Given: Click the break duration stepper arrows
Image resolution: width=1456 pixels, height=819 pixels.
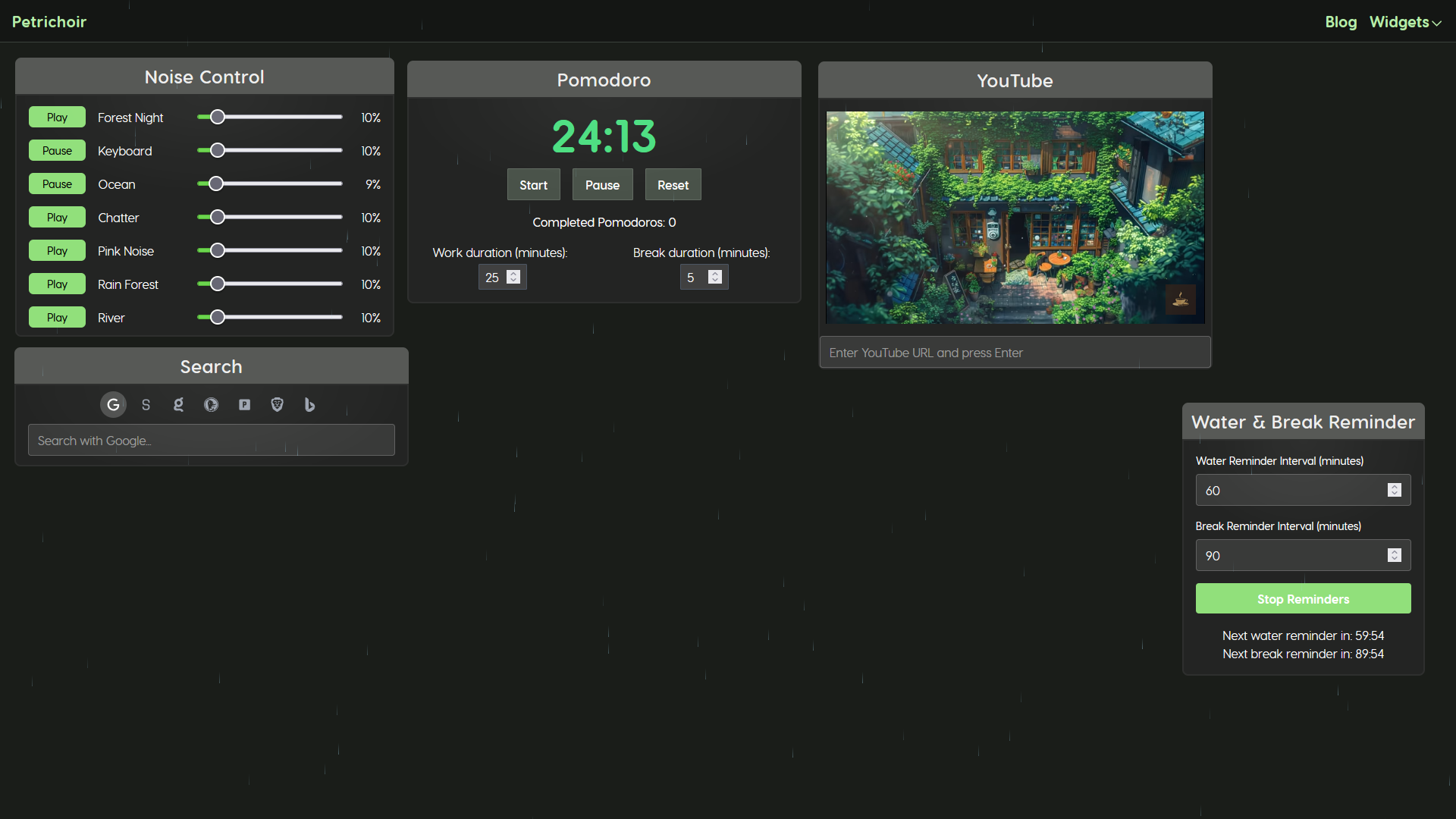Looking at the screenshot, I should pos(715,277).
